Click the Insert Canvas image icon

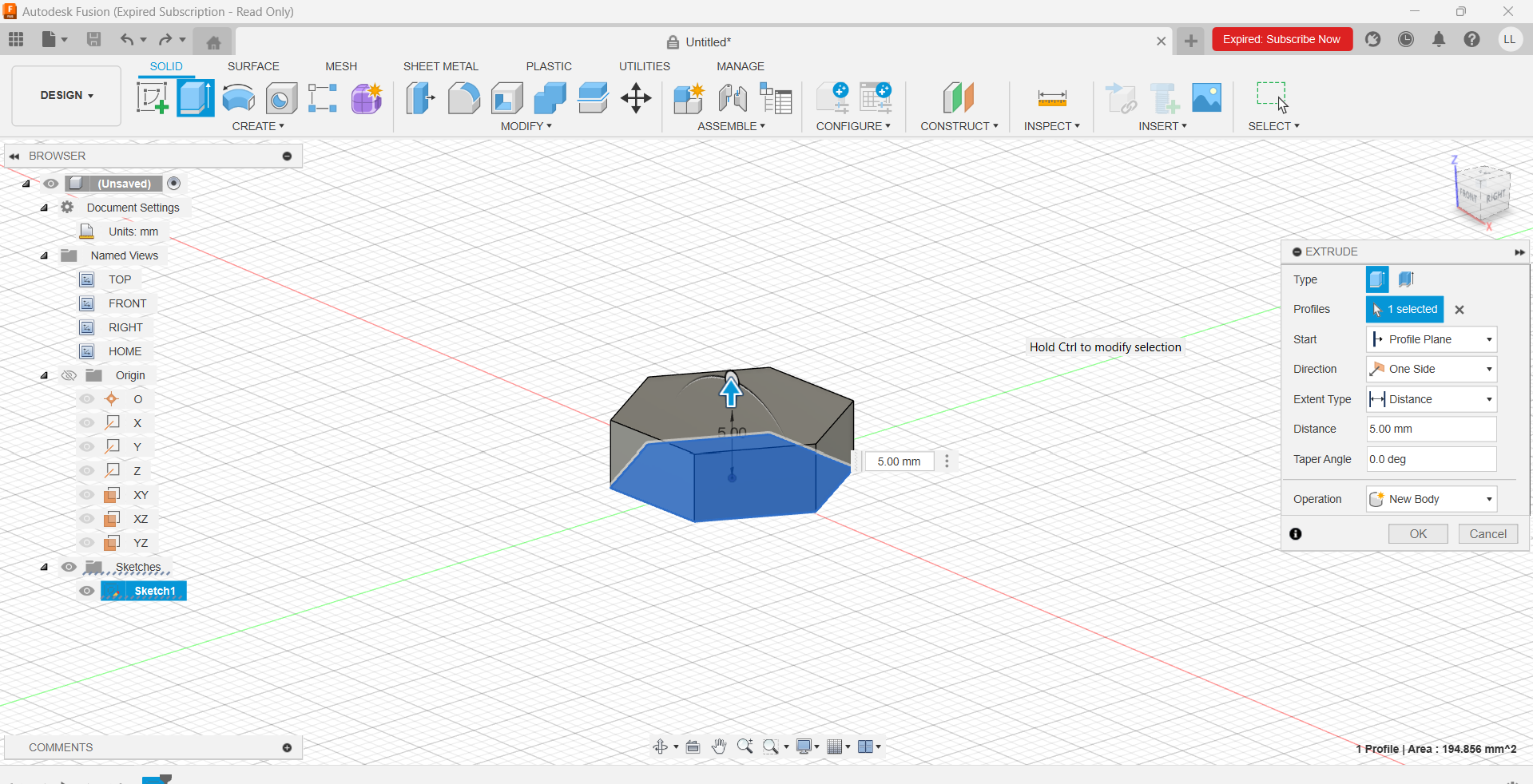click(x=1206, y=98)
